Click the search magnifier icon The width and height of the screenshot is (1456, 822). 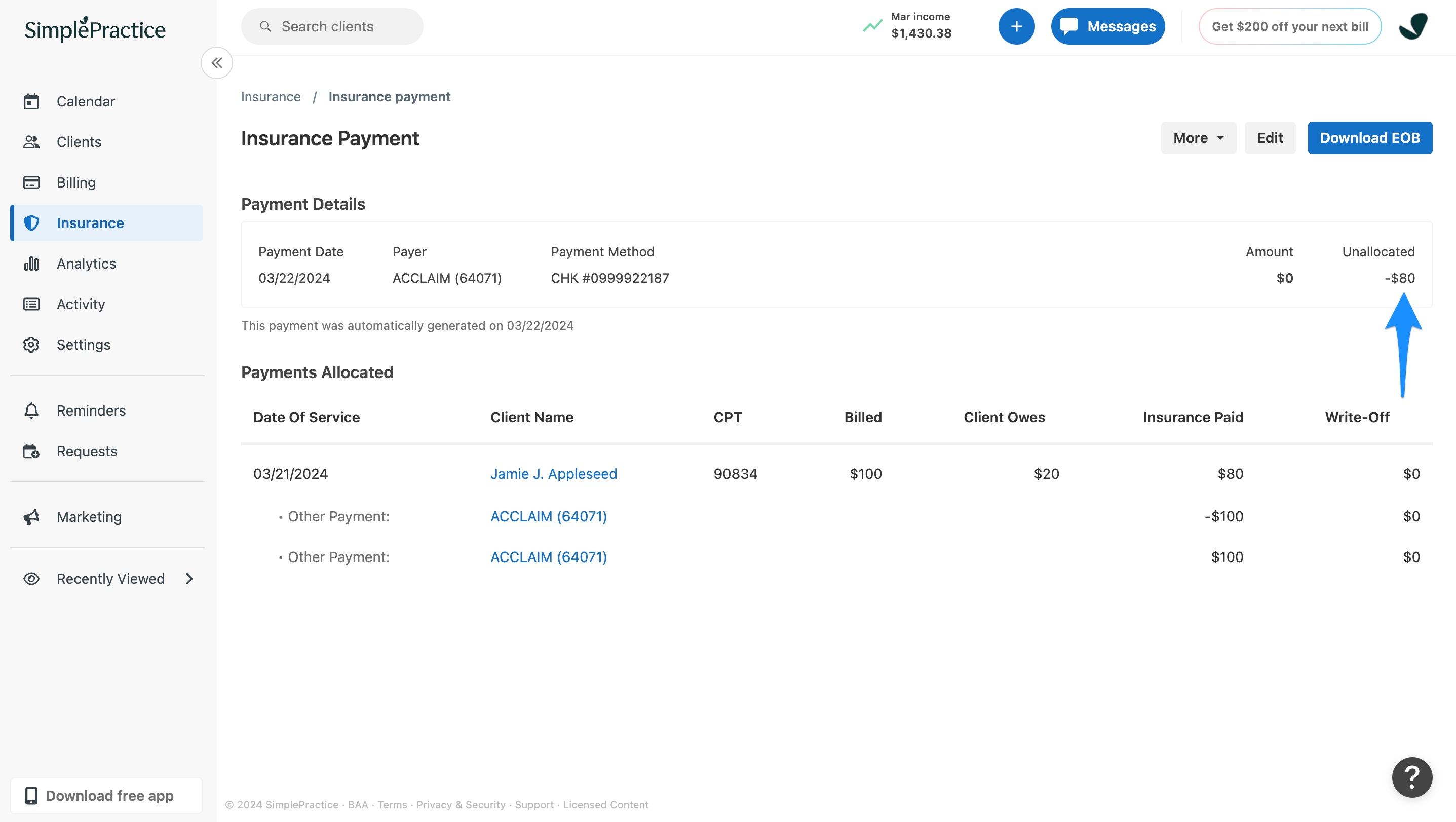pyautogui.click(x=265, y=26)
